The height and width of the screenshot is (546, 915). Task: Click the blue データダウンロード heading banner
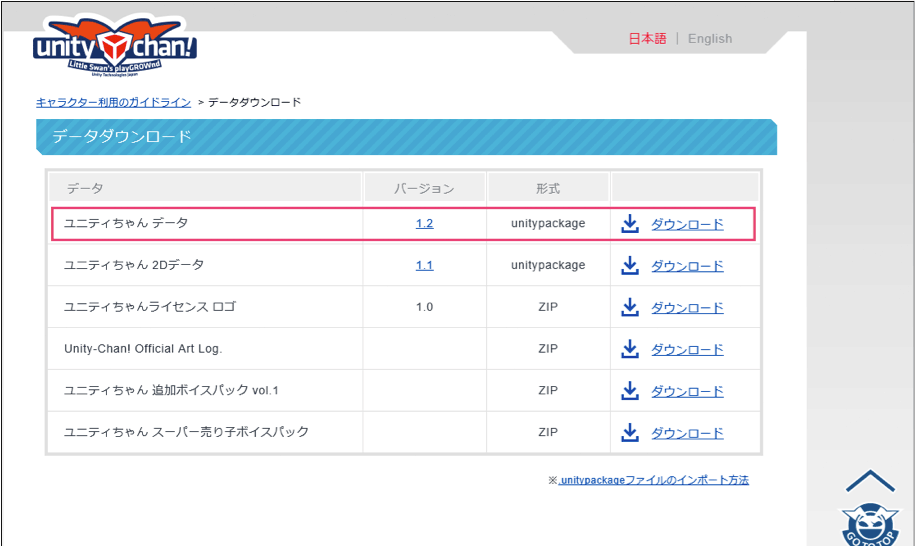click(x=406, y=137)
